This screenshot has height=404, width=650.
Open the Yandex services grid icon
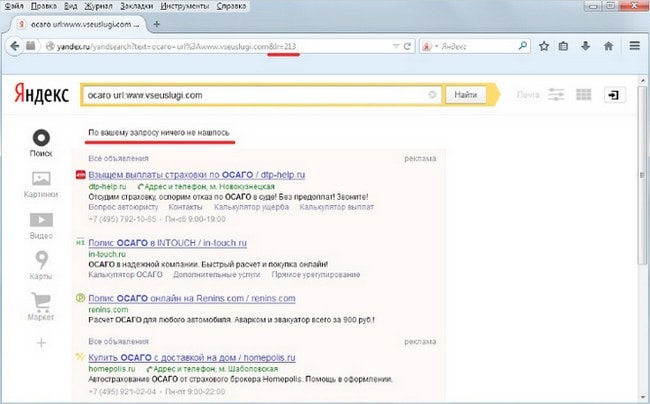[583, 95]
